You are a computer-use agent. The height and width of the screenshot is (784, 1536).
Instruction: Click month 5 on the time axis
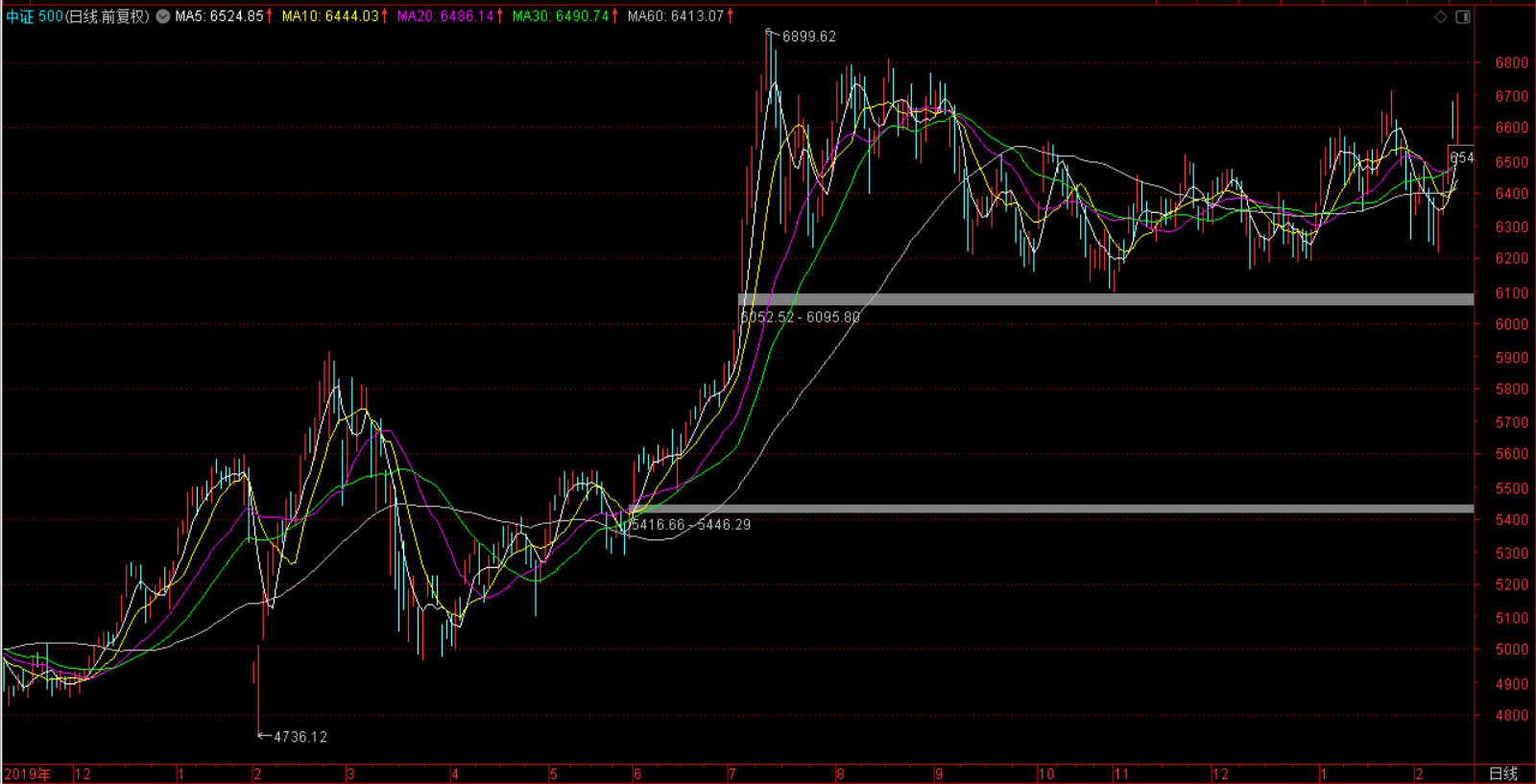tap(554, 773)
